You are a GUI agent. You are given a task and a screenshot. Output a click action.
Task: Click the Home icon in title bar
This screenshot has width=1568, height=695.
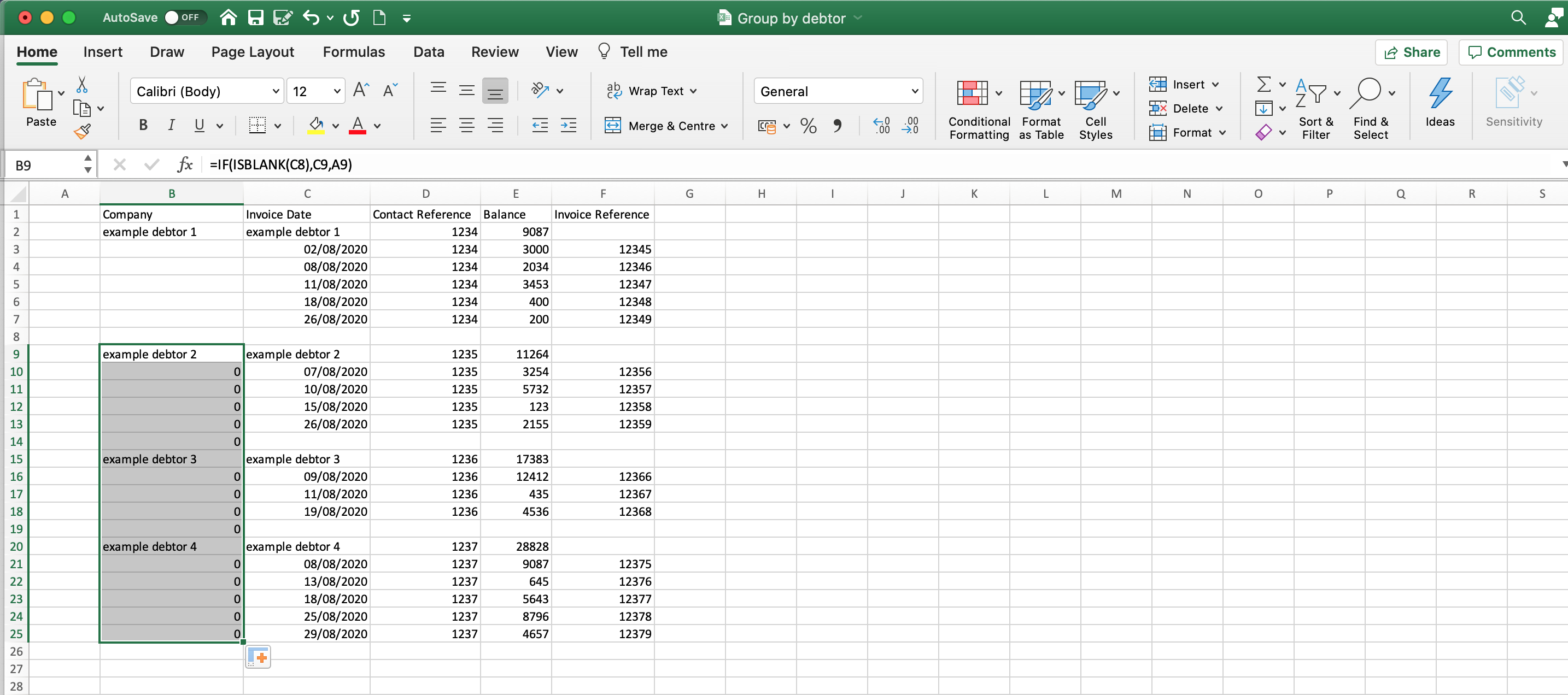tap(229, 17)
